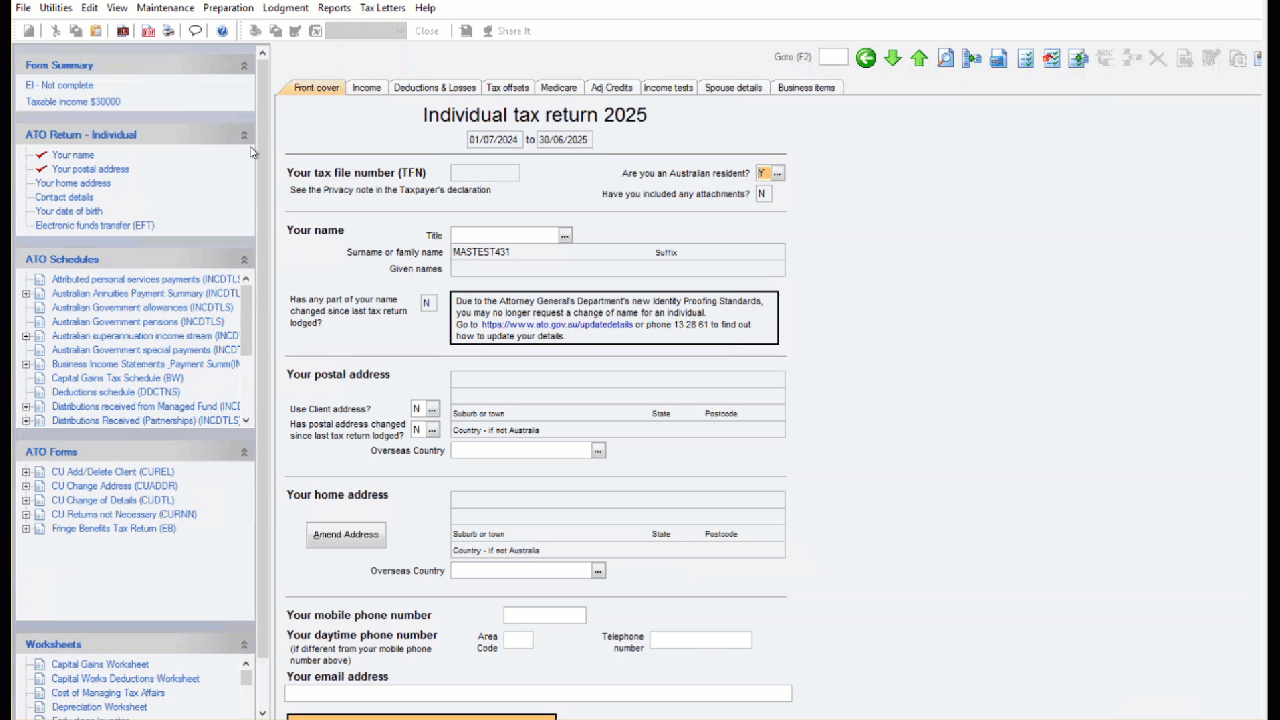Open the Lodgment menu
This screenshot has height=720, width=1280.
[x=285, y=8]
